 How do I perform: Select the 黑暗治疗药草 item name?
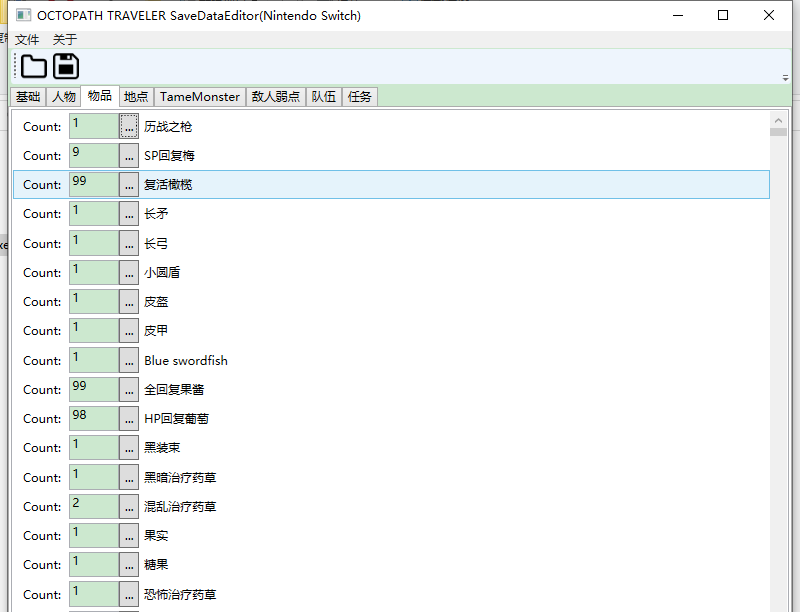pyautogui.click(x=180, y=477)
